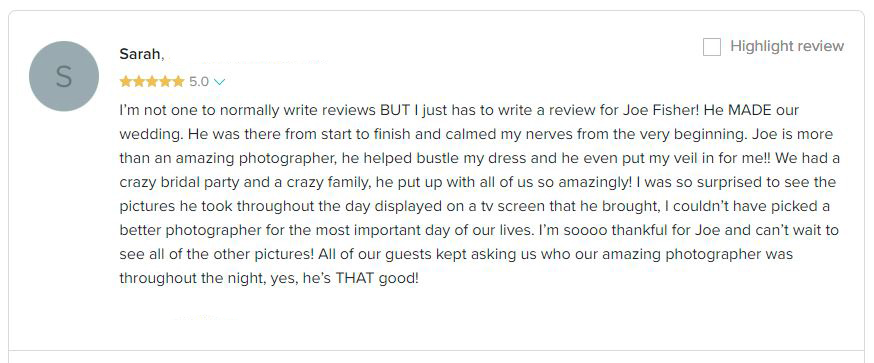Click the second gold rating star
The image size is (874, 363).
point(139,82)
